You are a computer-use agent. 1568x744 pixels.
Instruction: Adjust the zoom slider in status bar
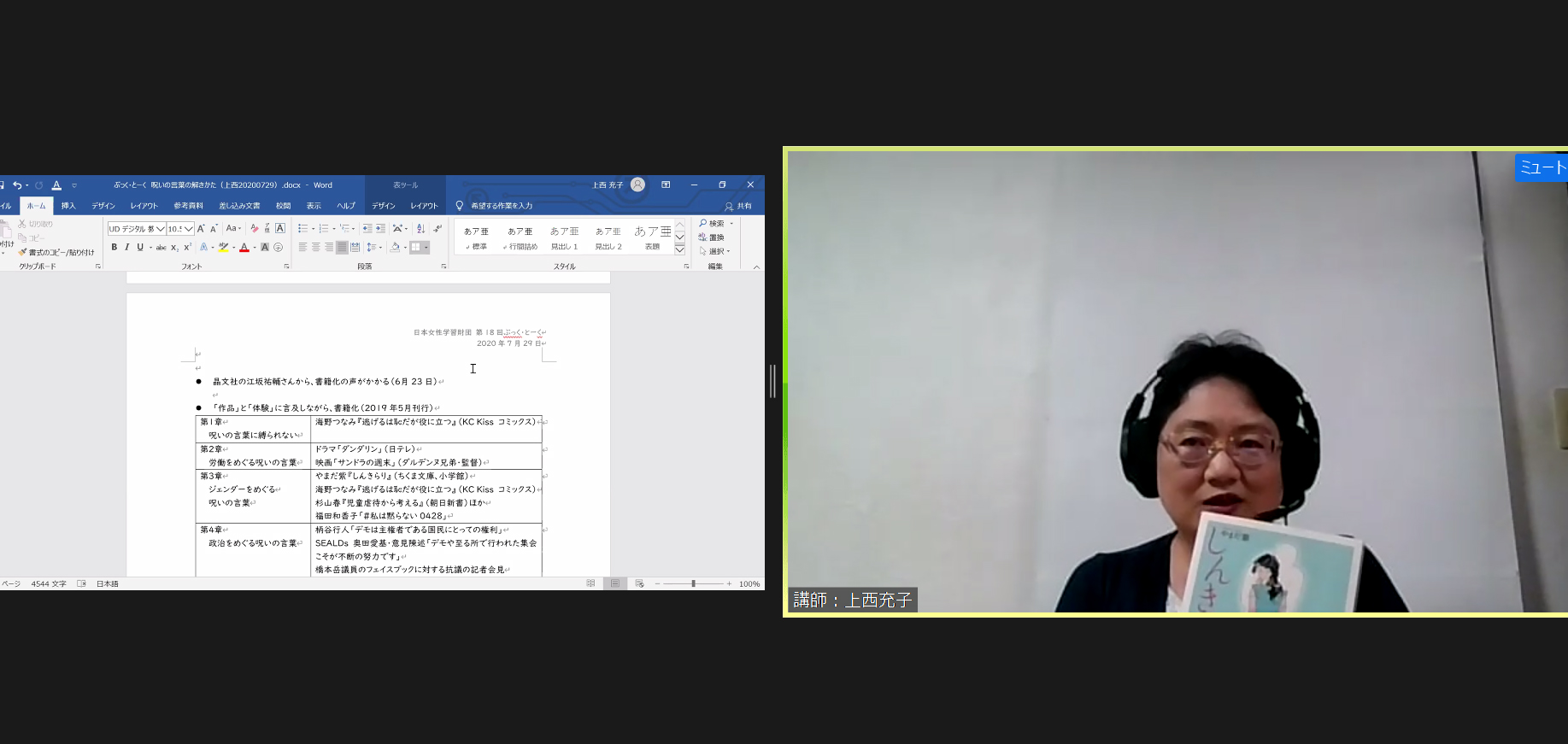point(694,583)
